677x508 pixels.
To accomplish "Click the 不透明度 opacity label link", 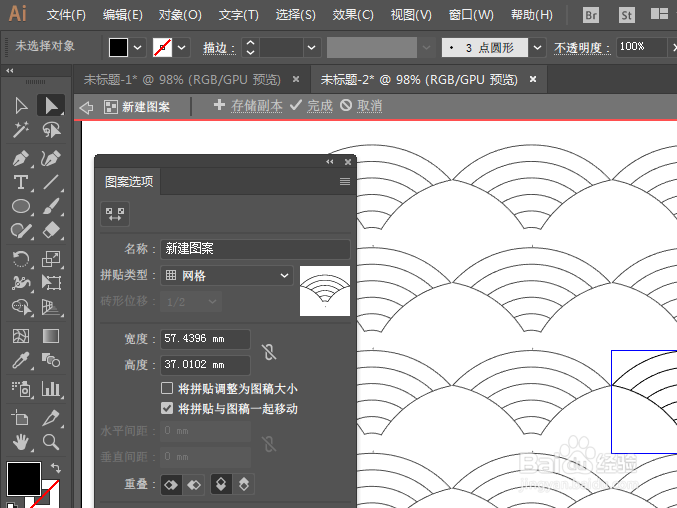I will pos(582,47).
